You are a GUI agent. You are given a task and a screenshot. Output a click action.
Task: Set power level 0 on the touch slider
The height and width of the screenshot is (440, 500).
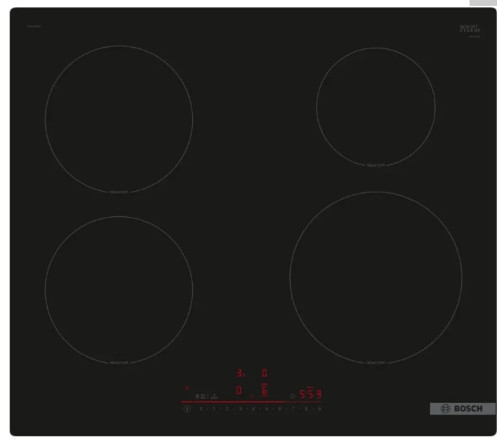[x=200, y=409]
